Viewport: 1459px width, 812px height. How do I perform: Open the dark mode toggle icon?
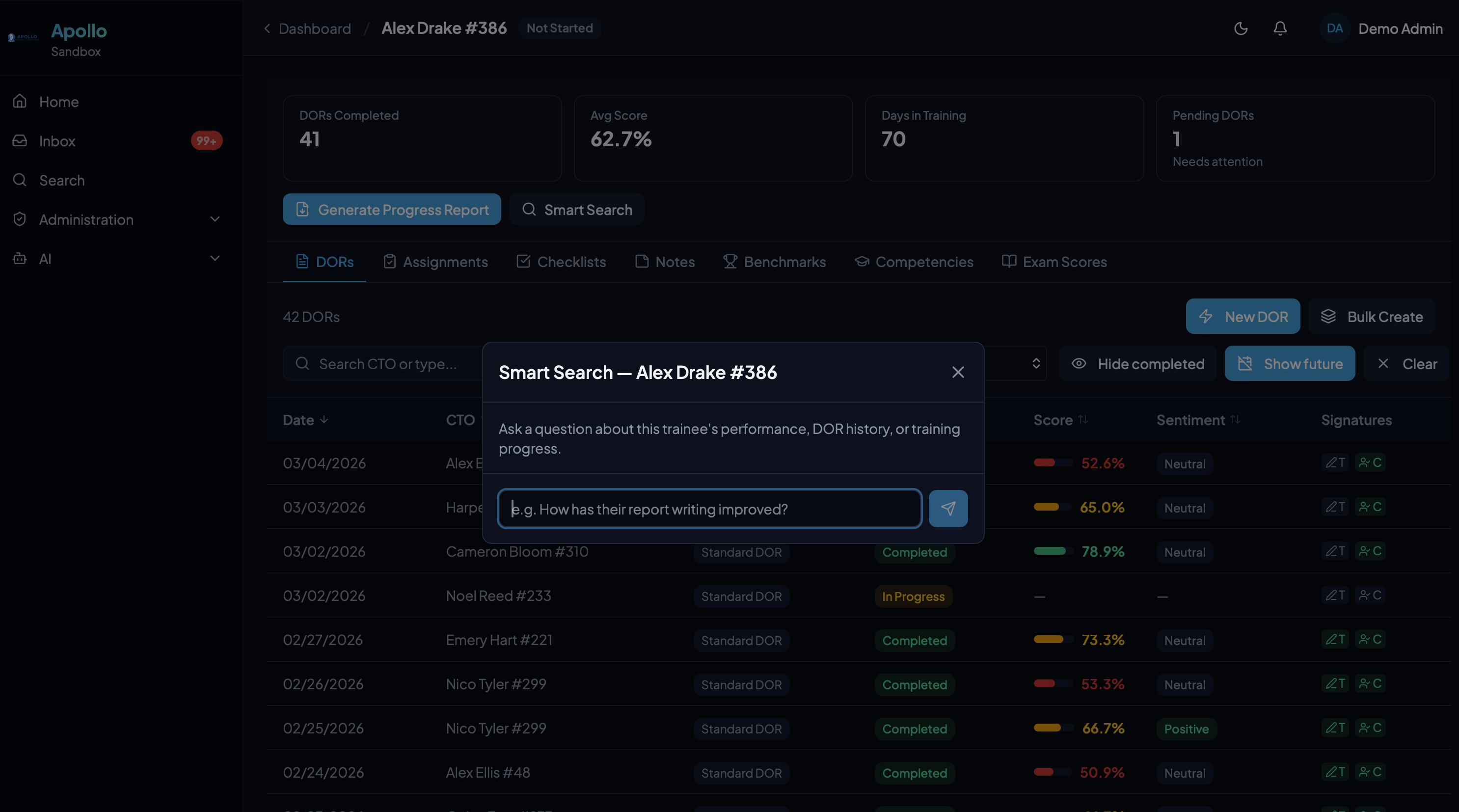coord(1241,28)
